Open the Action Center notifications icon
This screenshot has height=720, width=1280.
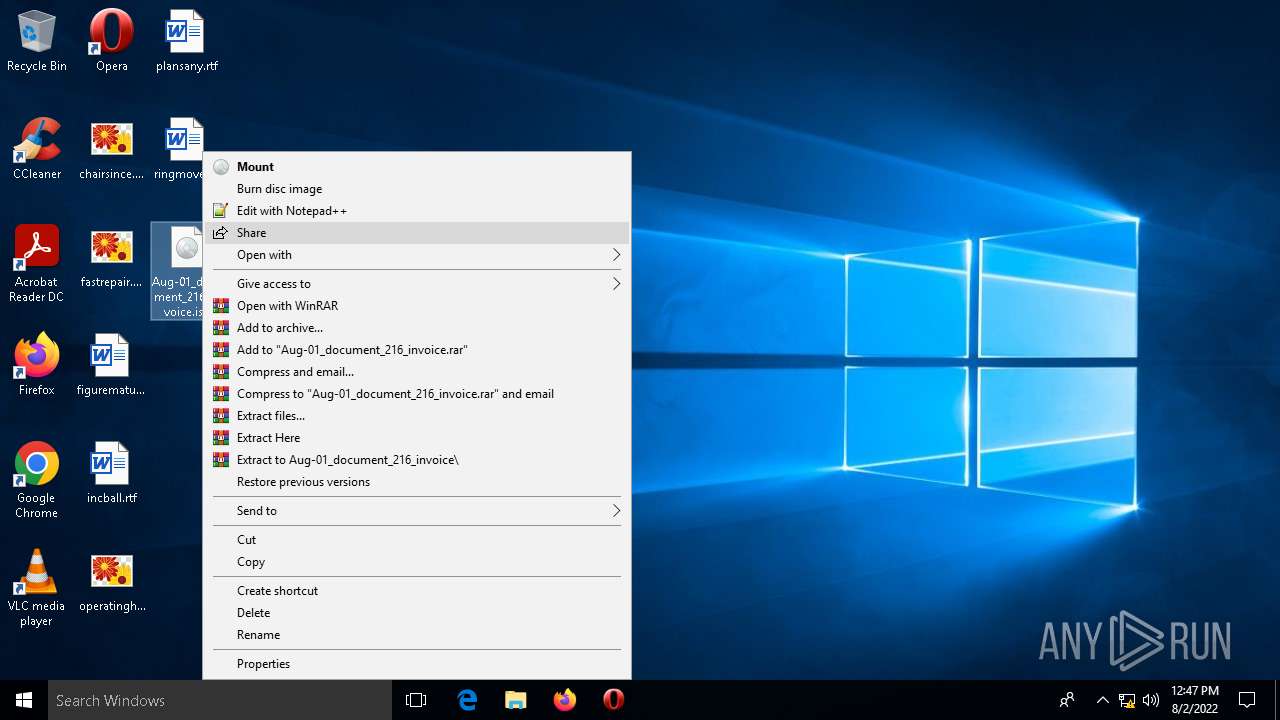(x=1247, y=700)
